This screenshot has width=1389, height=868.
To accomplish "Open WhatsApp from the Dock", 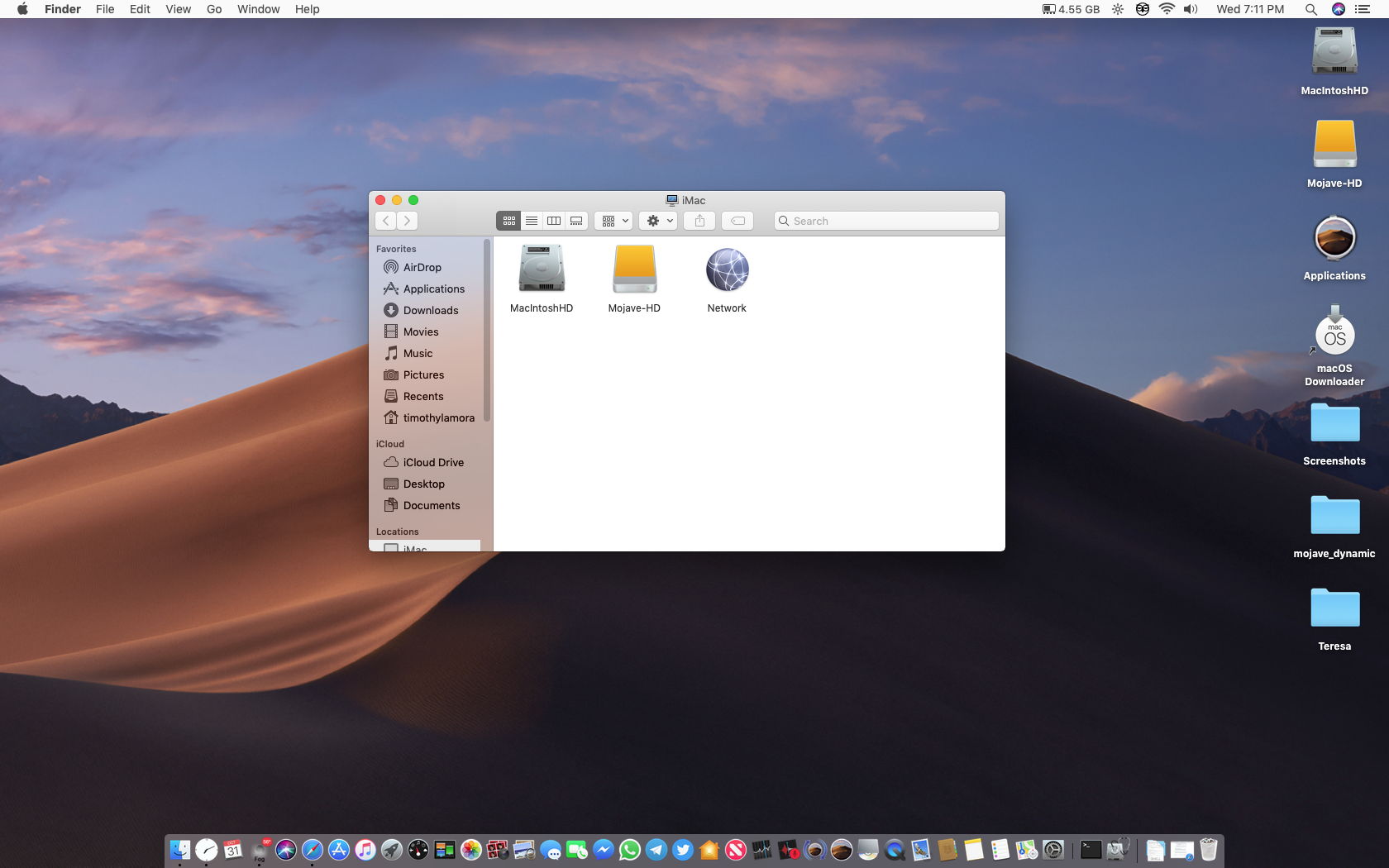I will coord(630,850).
